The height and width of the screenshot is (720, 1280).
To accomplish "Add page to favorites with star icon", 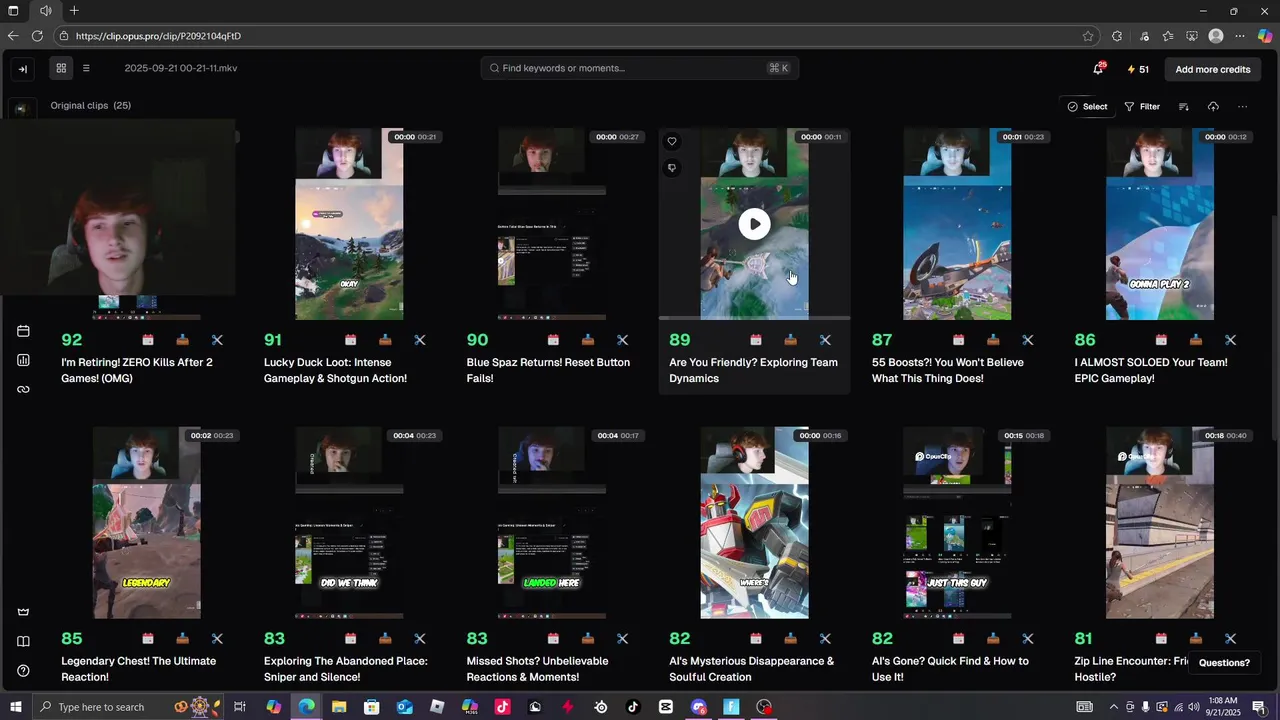I will point(1088,36).
